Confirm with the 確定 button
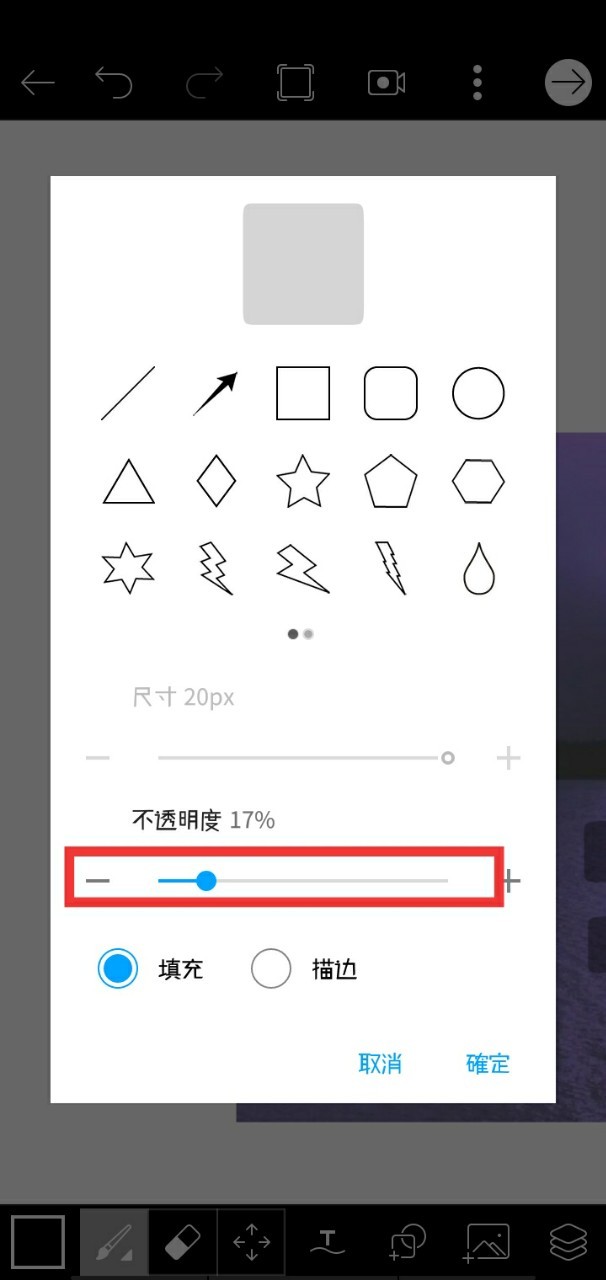 (488, 1063)
